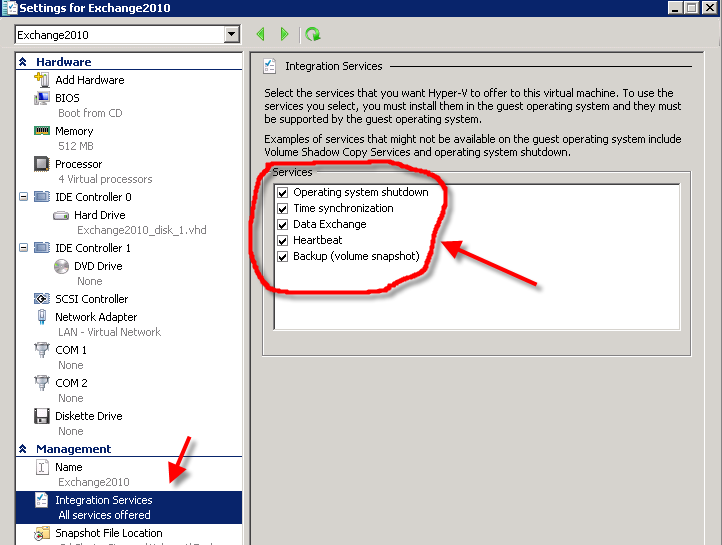Click the Hard Drive icon
The height and width of the screenshot is (545, 722).
pyautogui.click(x=61, y=215)
